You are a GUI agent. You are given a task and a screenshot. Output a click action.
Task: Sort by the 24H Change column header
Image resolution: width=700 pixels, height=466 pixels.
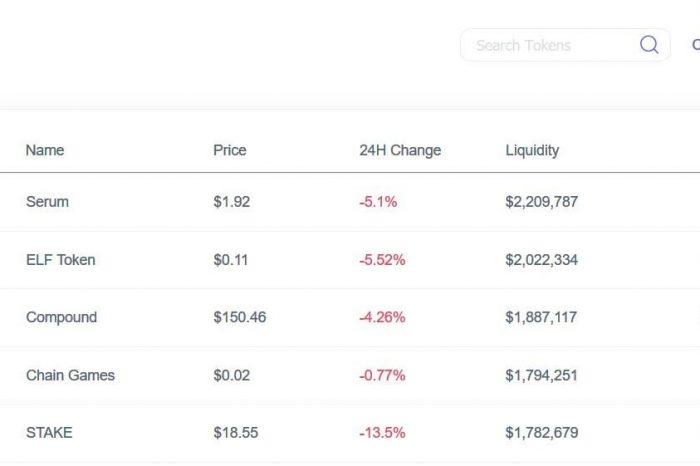tap(400, 150)
